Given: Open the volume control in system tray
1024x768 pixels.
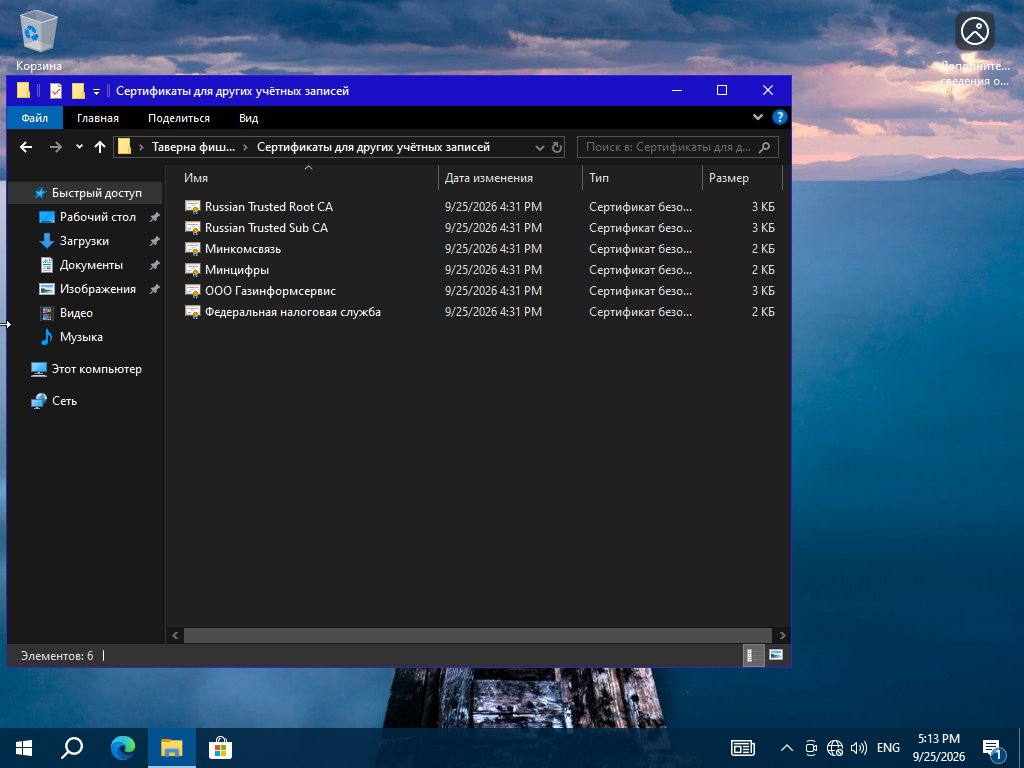Looking at the screenshot, I should (859, 748).
